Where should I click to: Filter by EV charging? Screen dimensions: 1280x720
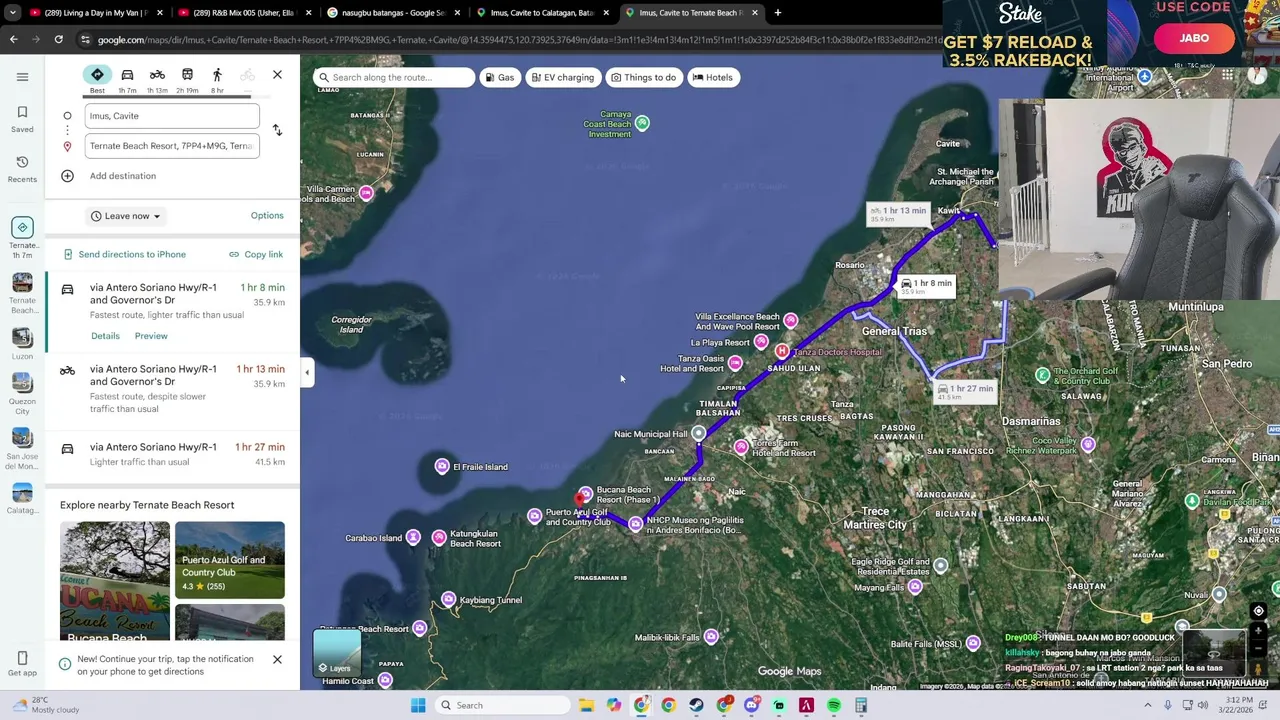(x=561, y=77)
